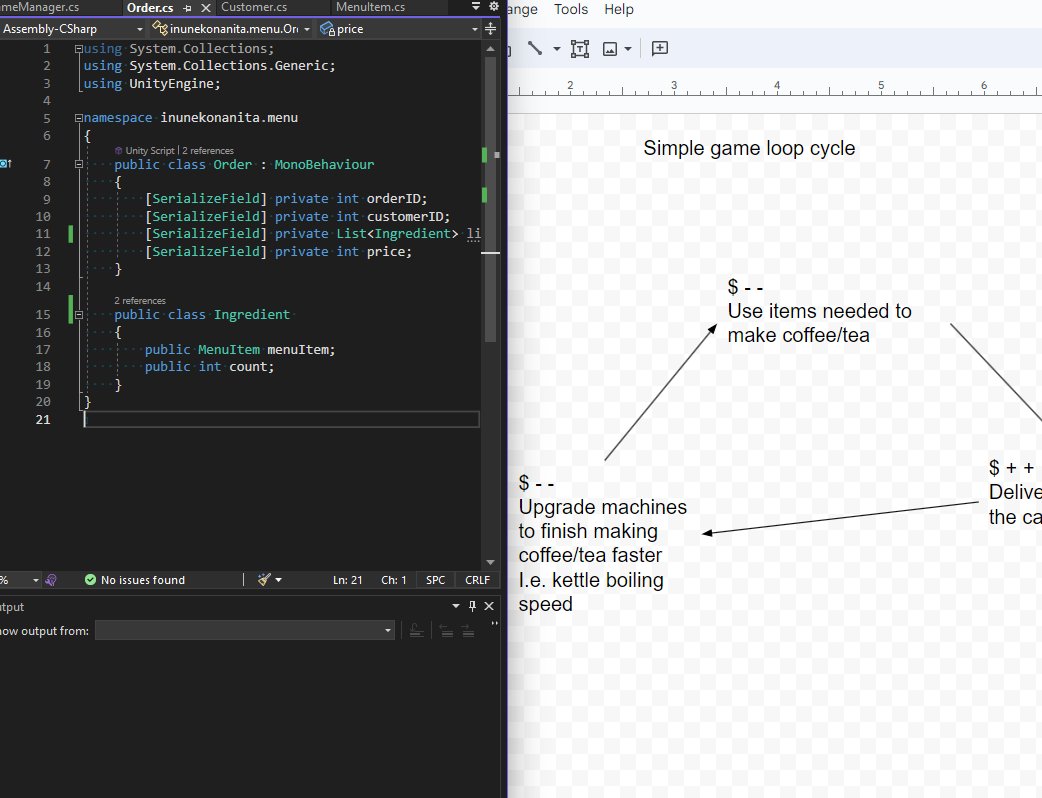The image size is (1042, 798).
Task: Click the Ln: 21 line indicator
Action: tap(348, 580)
